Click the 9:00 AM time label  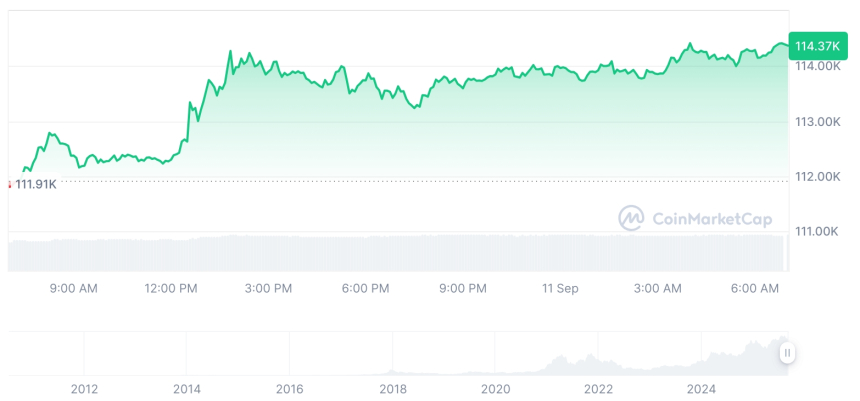(x=74, y=289)
